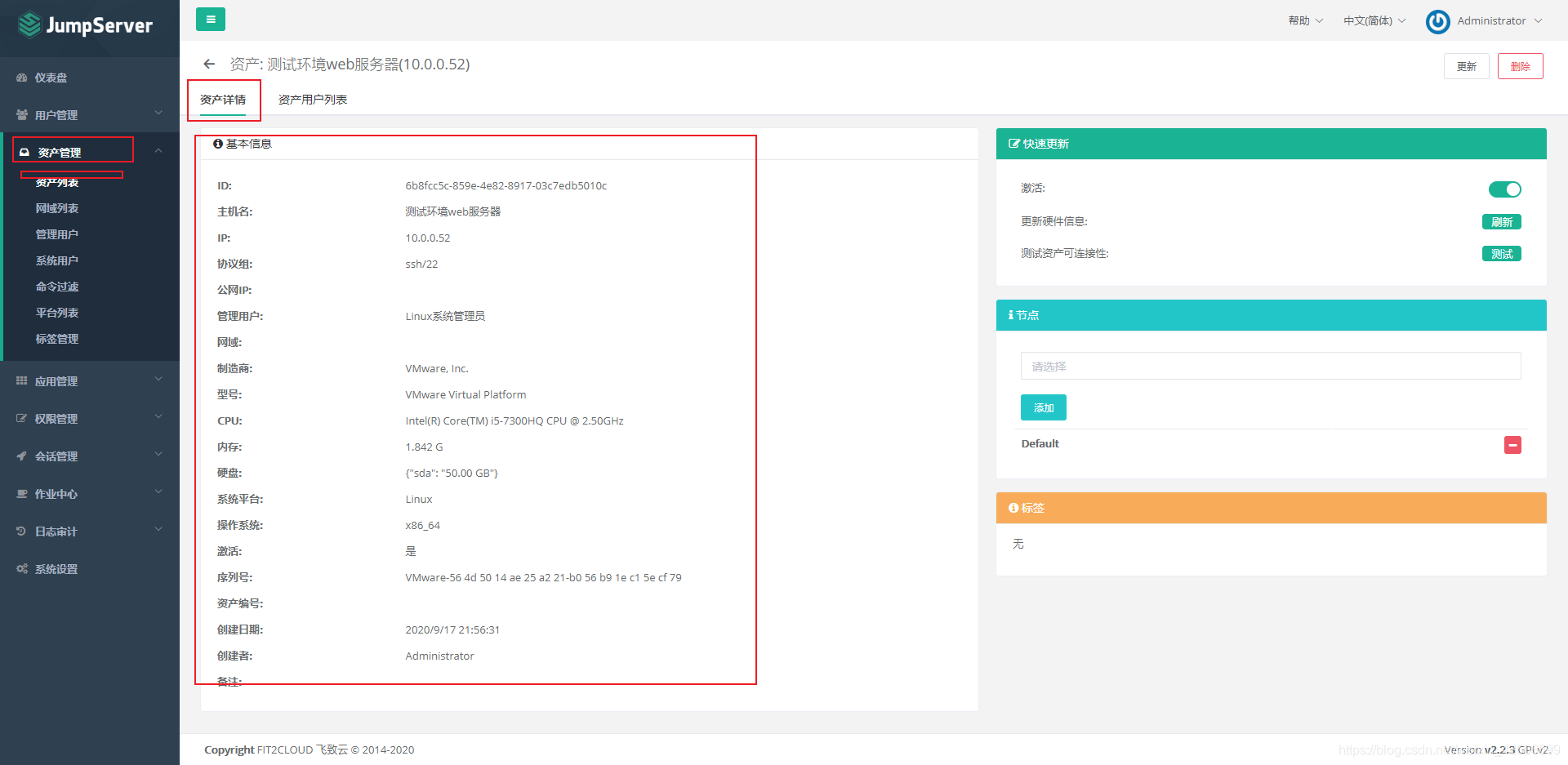Click the application management grid icon

(x=22, y=381)
